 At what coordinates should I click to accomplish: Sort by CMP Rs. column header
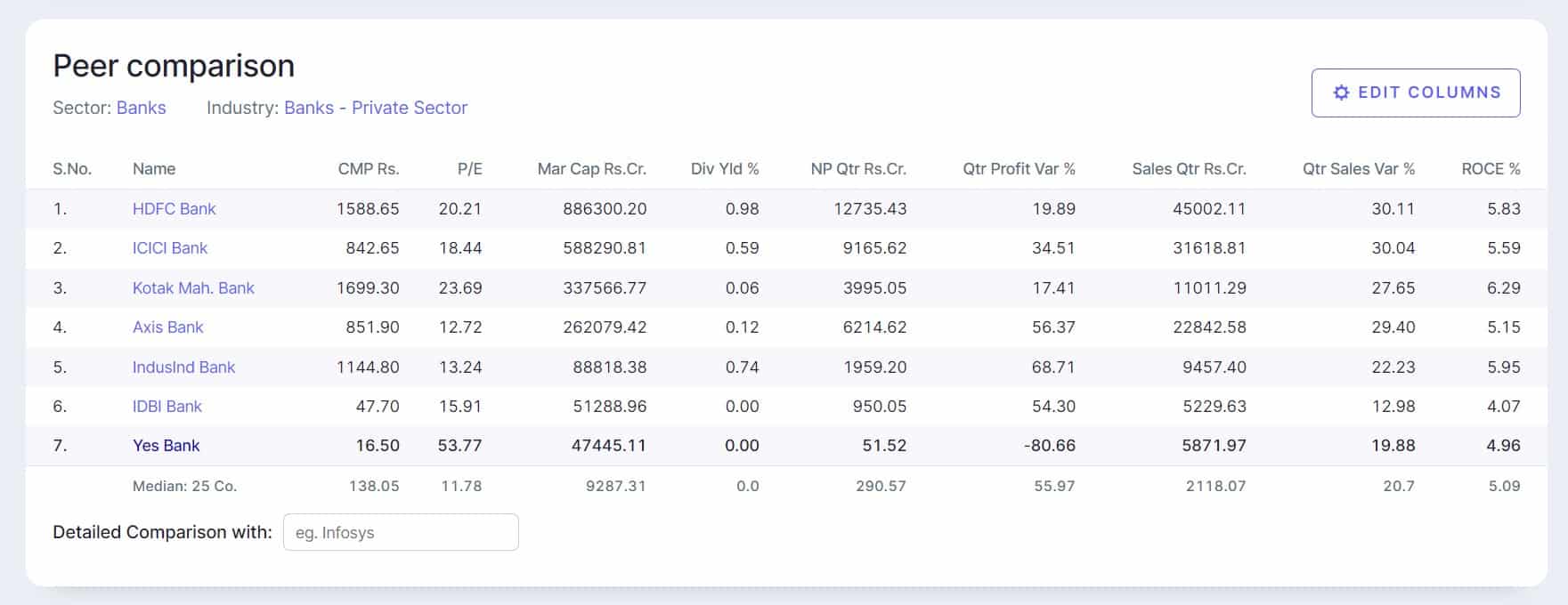(368, 169)
